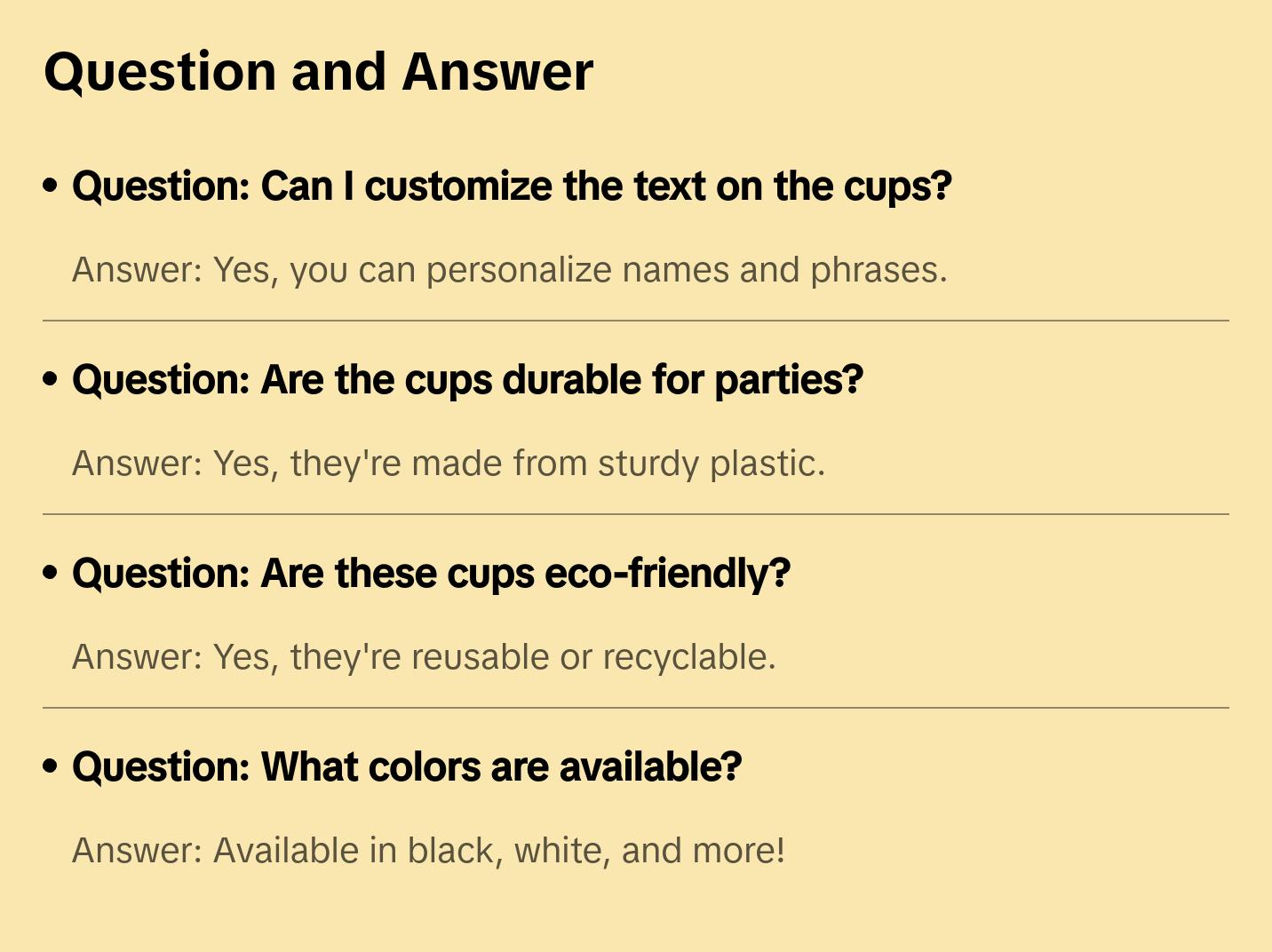Click the divider line above the colors question
Image resolution: width=1272 pixels, height=952 pixels.
636,708
